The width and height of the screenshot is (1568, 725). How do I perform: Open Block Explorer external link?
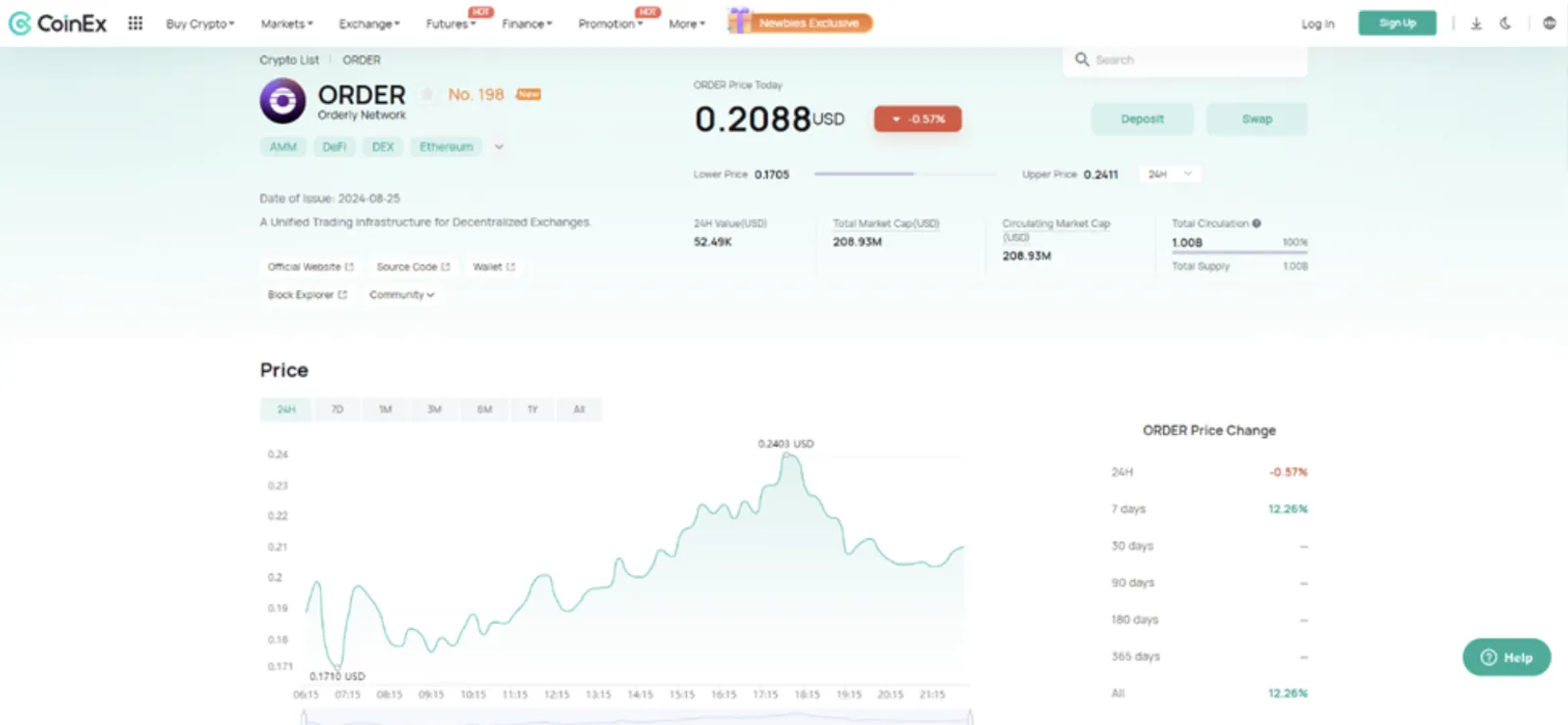pyautogui.click(x=307, y=294)
